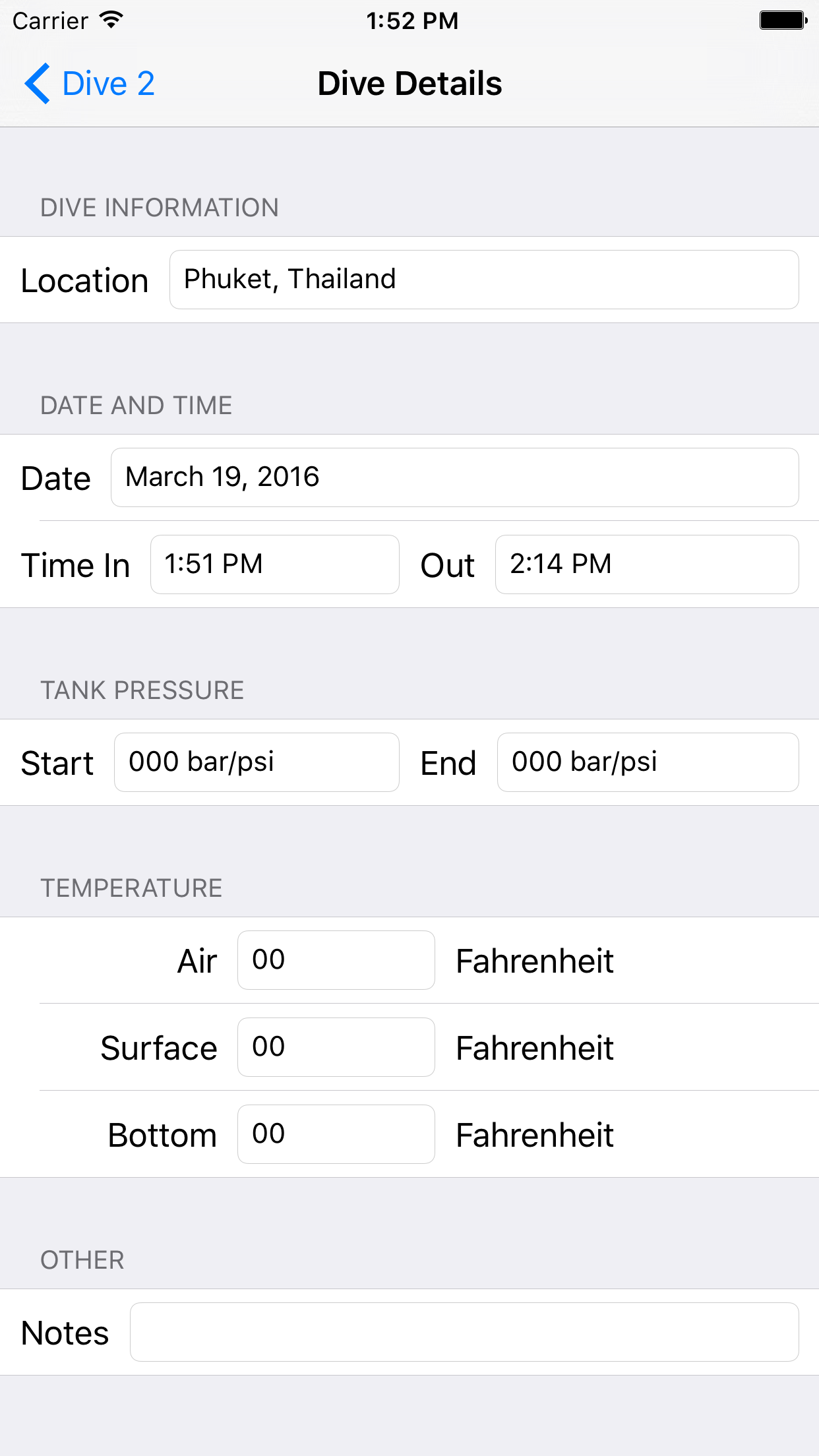Select the Start tank pressure field
The height and width of the screenshot is (1456, 819).
[x=257, y=762]
